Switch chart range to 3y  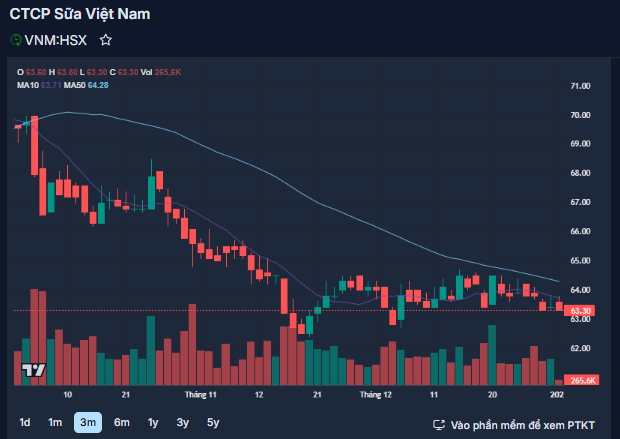[x=183, y=422]
